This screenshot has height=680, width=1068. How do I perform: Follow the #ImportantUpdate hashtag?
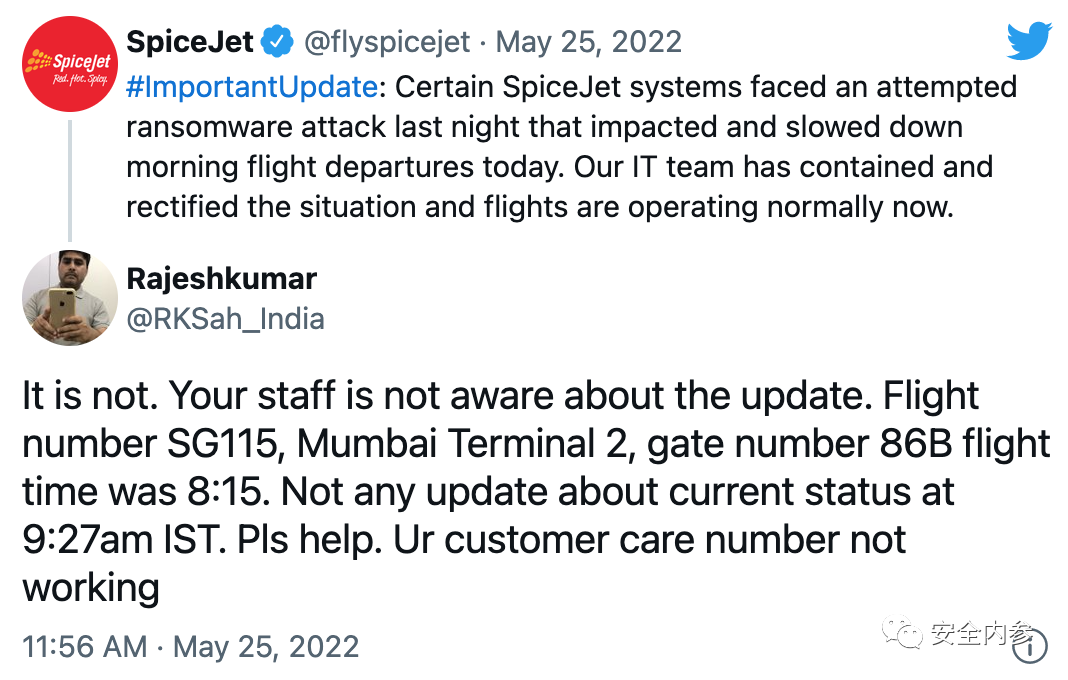click(252, 87)
